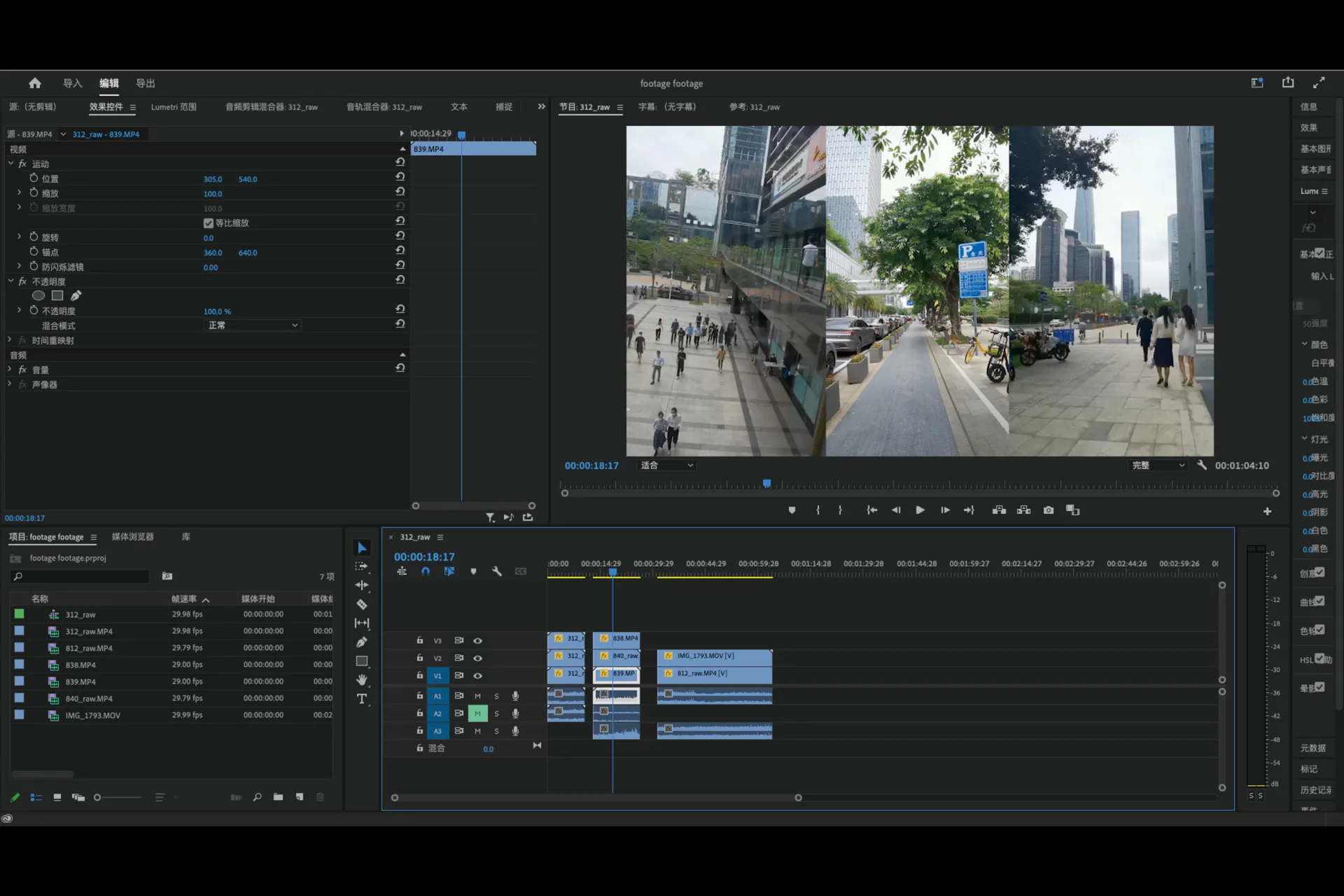Open the 混合模式 blend mode dropdown
1344x896 pixels.
[x=253, y=325]
